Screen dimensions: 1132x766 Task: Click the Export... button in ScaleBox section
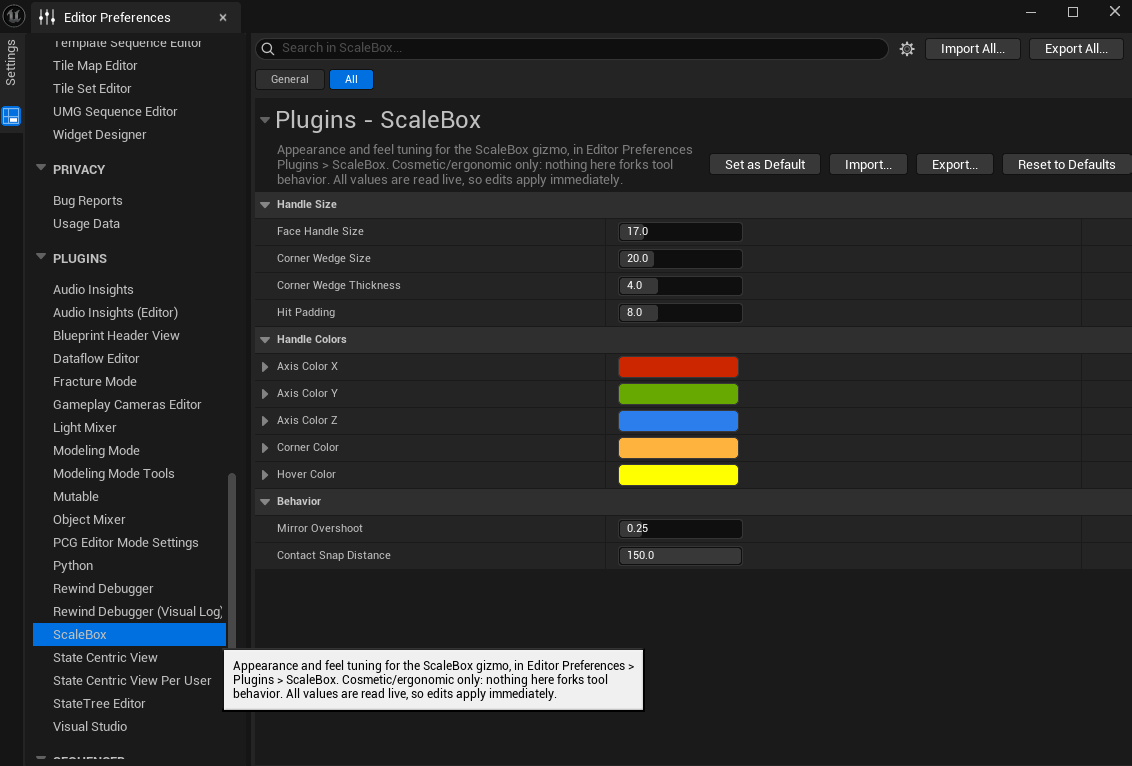click(x=954, y=165)
